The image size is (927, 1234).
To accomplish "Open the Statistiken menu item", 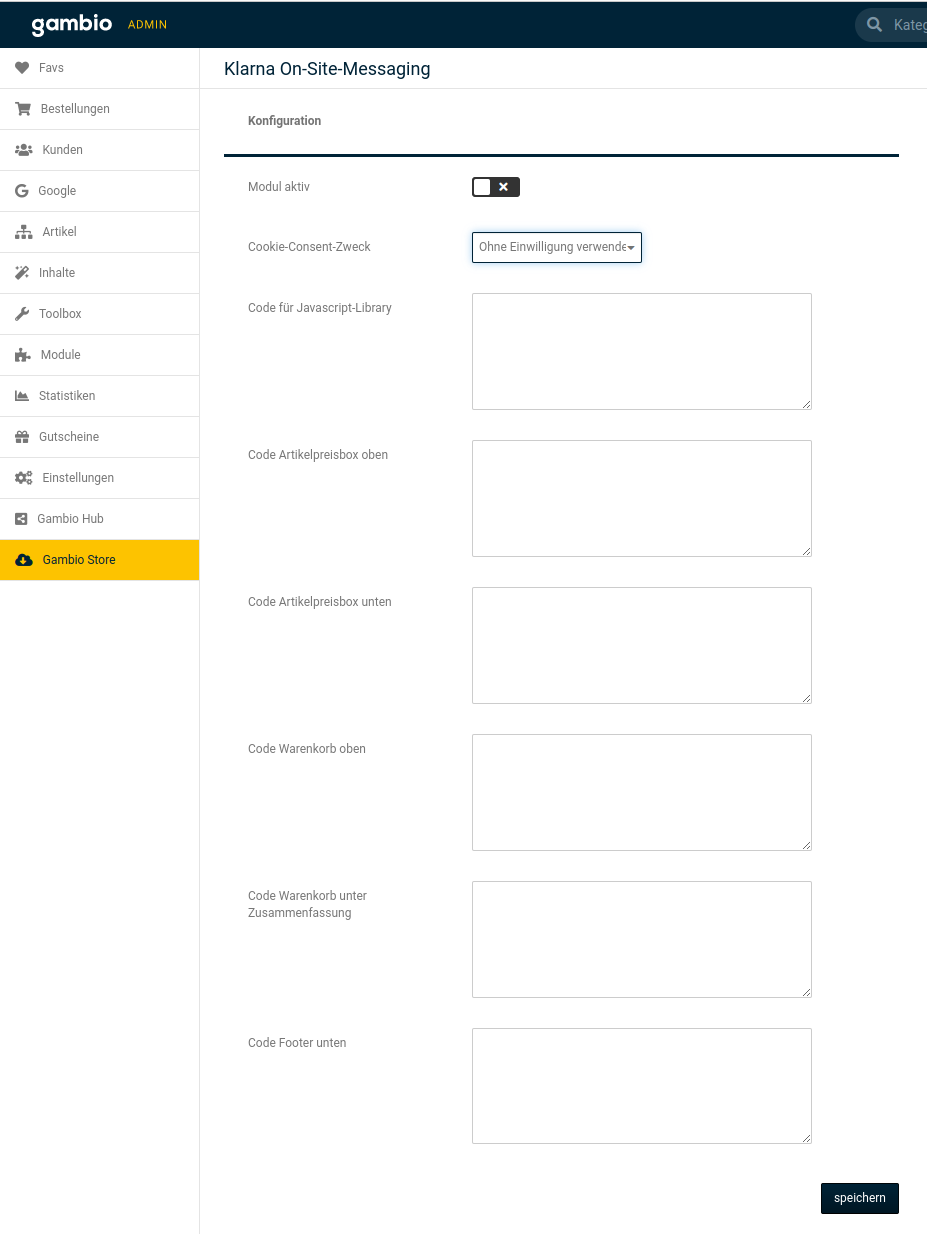I will click(66, 396).
